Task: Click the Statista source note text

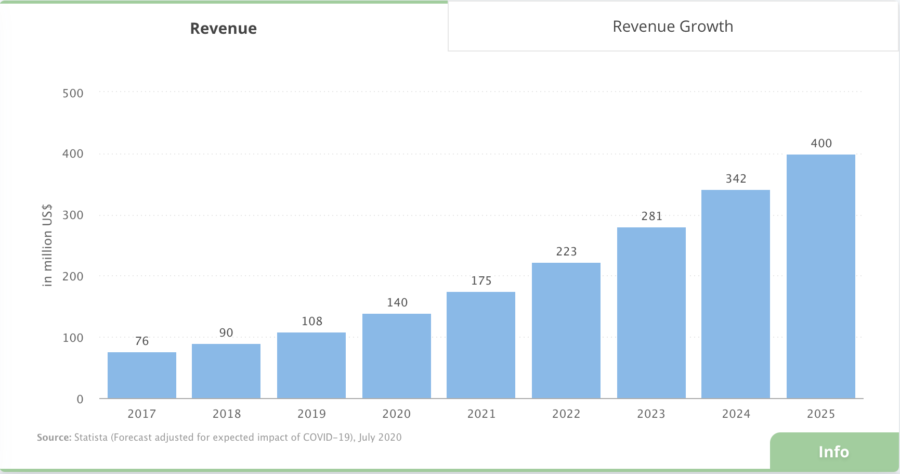Action: tap(222, 438)
